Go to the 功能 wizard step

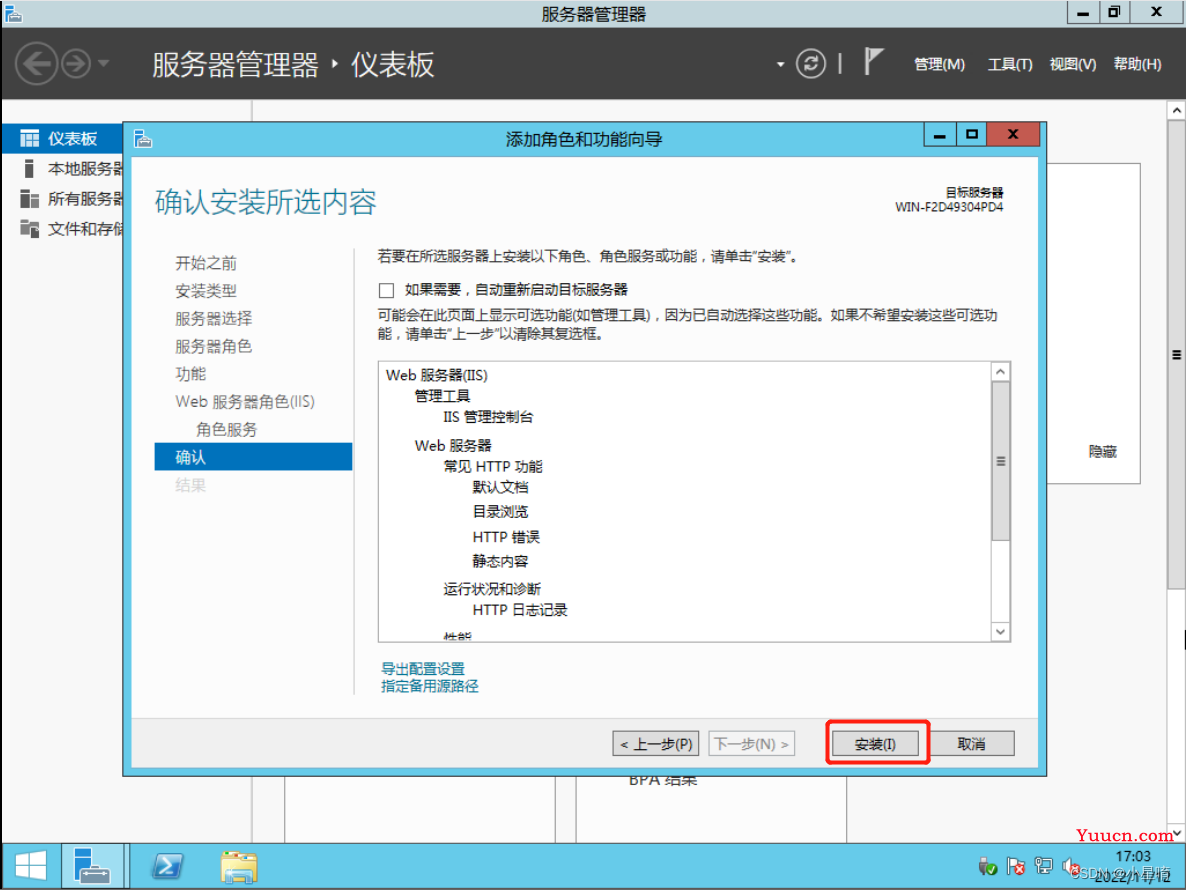click(x=191, y=374)
